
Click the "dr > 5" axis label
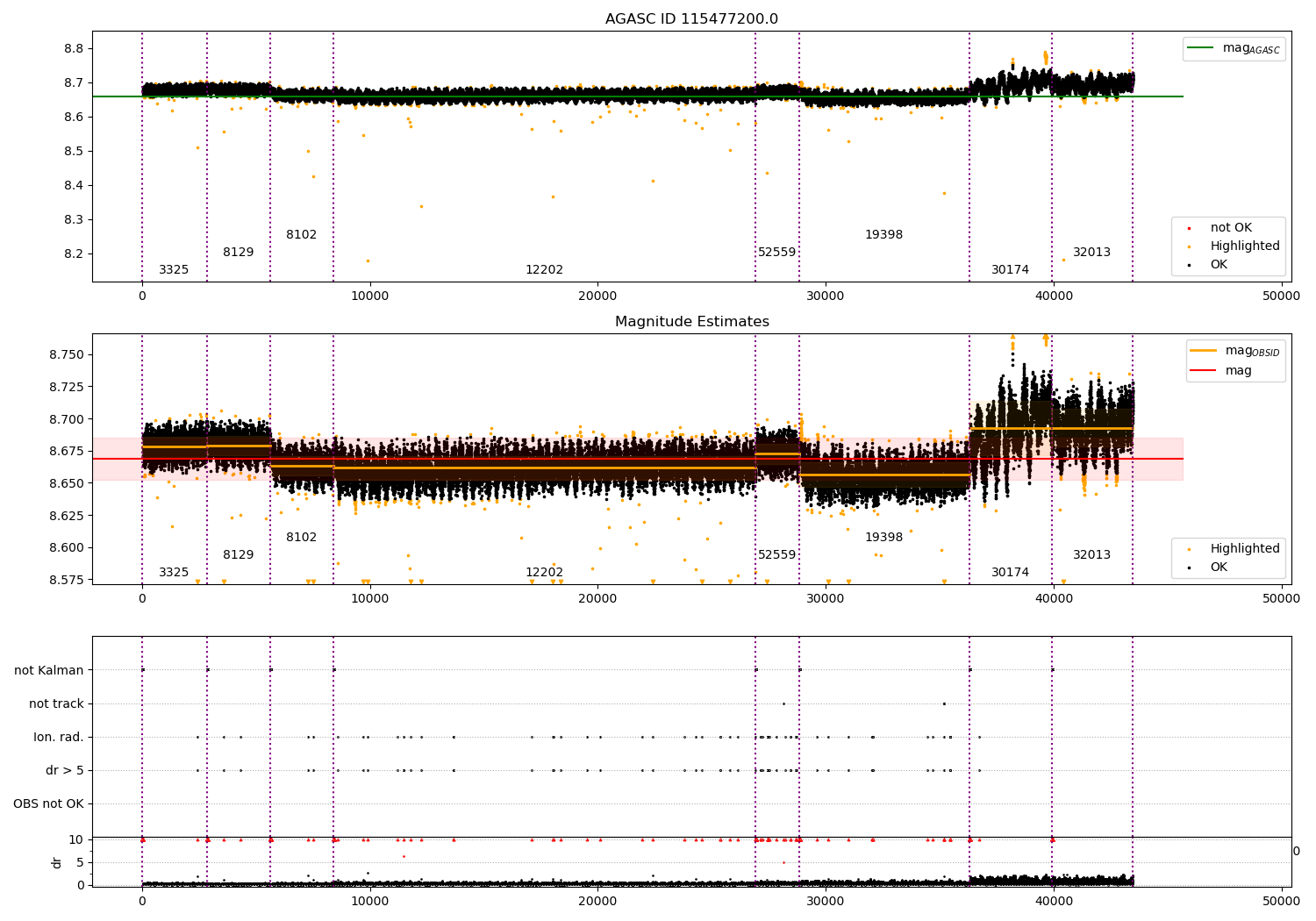click(65, 770)
